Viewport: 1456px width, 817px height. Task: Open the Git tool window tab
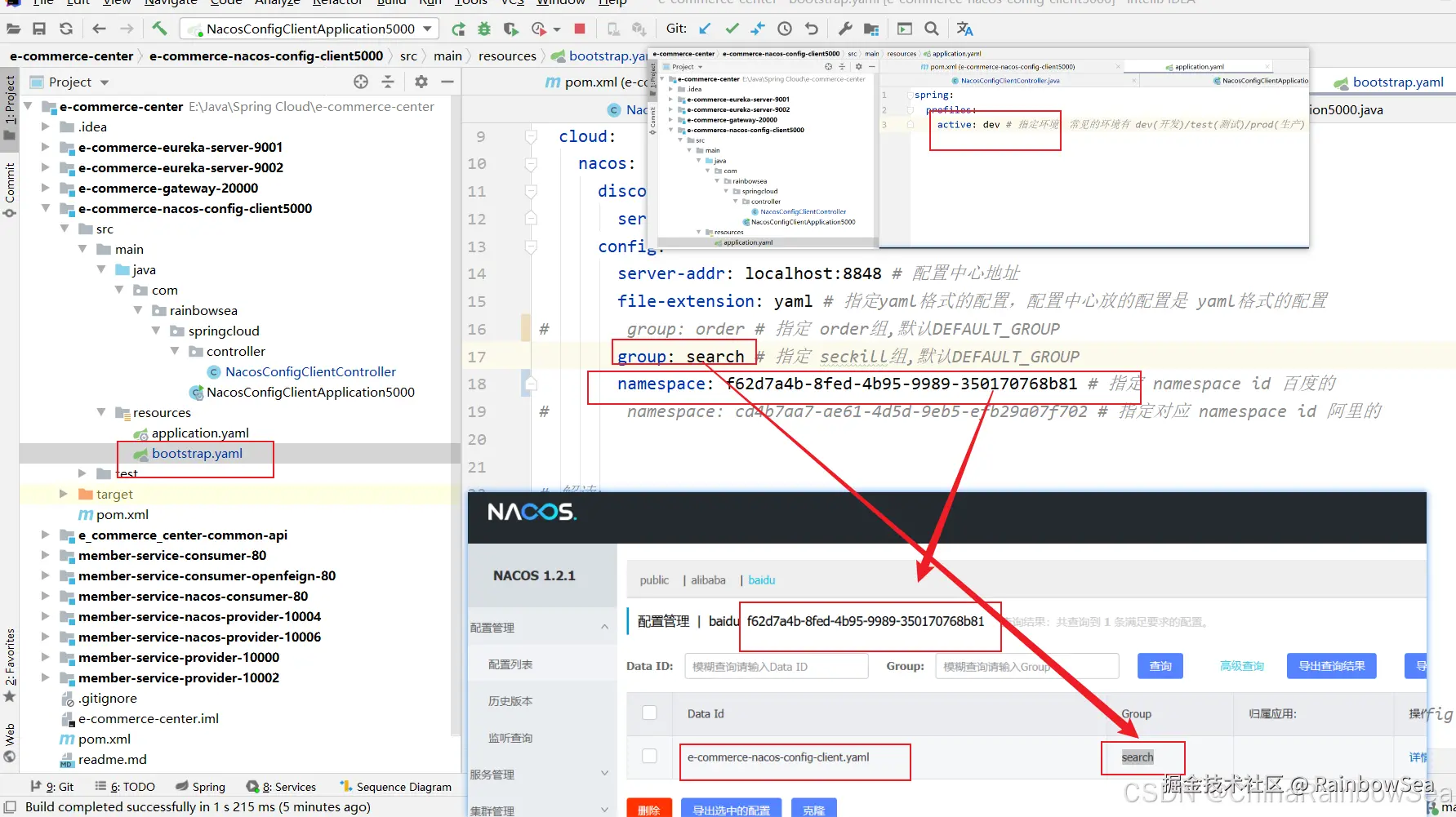pos(52,787)
